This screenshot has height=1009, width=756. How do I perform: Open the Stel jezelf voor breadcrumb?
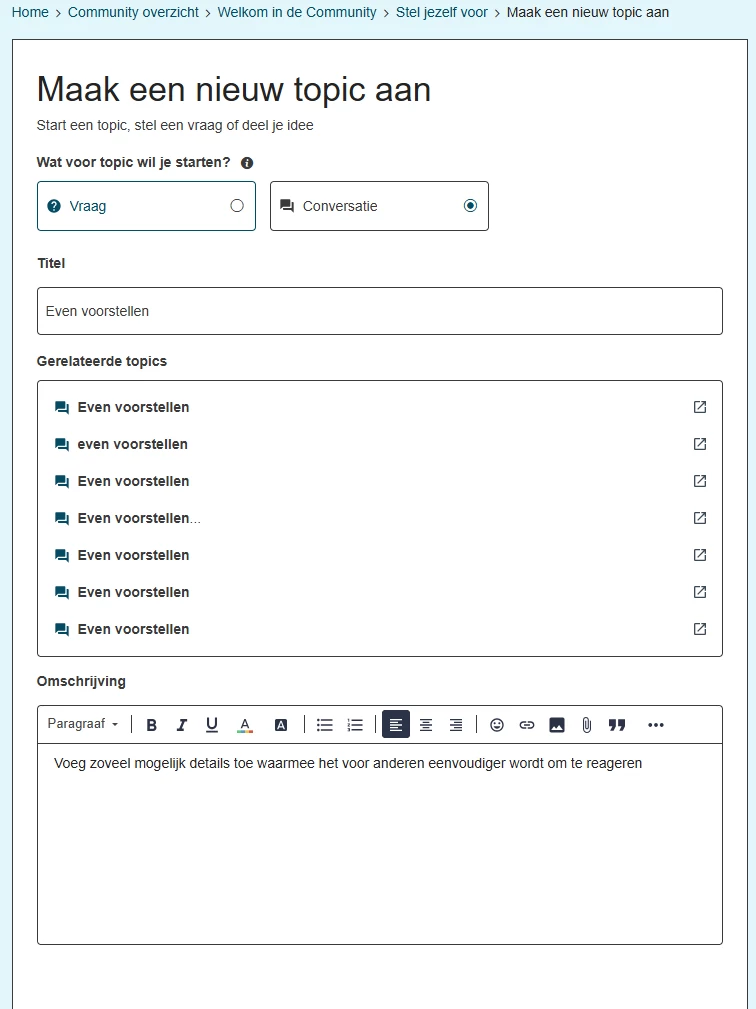pos(441,12)
